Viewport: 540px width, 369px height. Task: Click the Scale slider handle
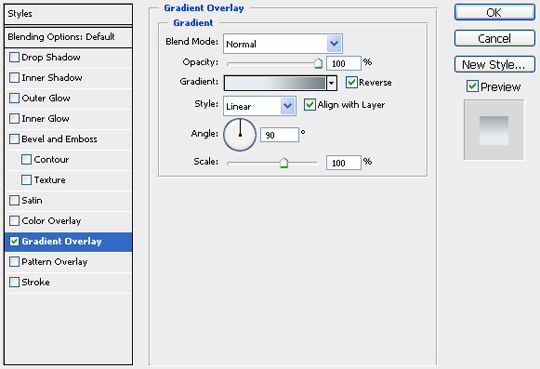click(x=283, y=163)
